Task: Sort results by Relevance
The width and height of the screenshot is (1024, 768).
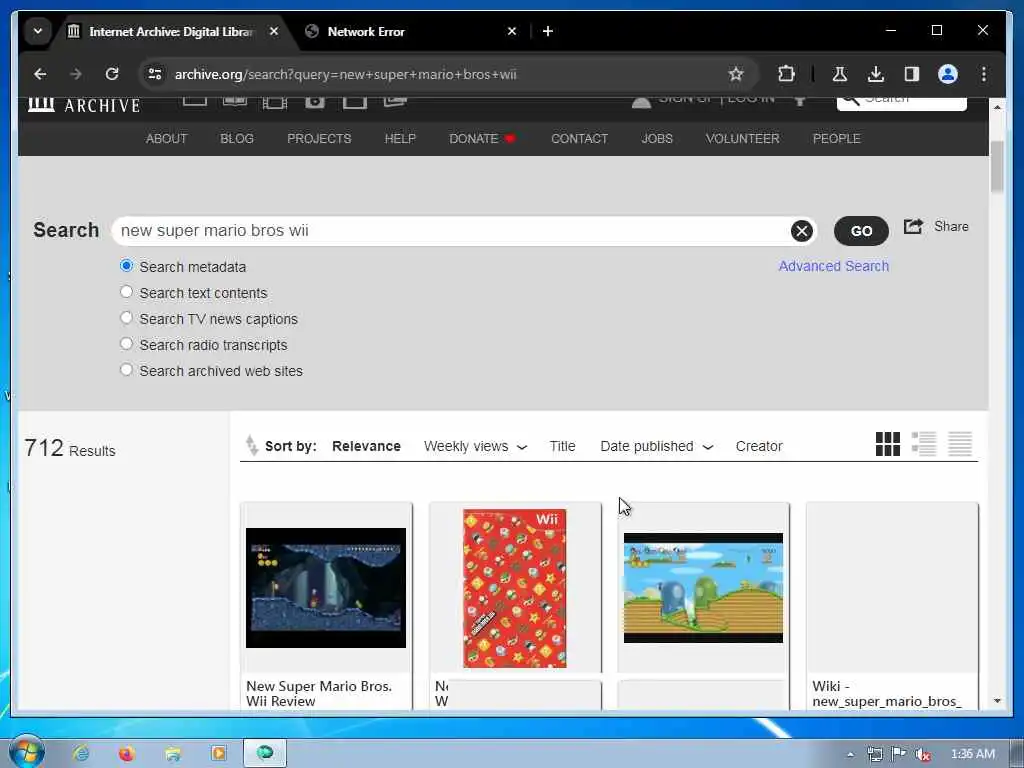Action: point(366,446)
